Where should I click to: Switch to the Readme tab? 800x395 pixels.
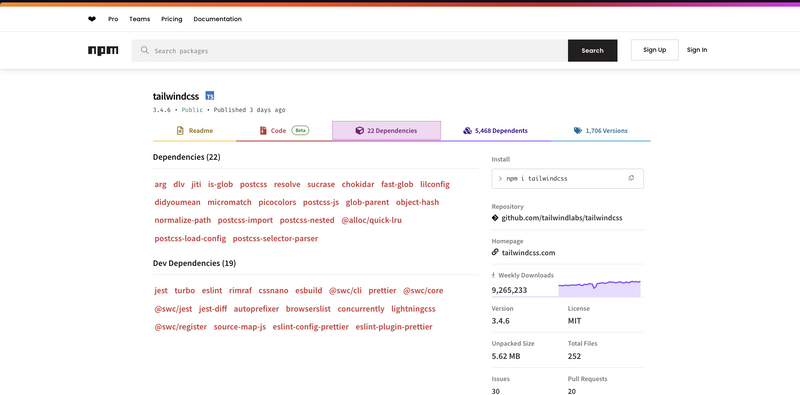point(194,131)
